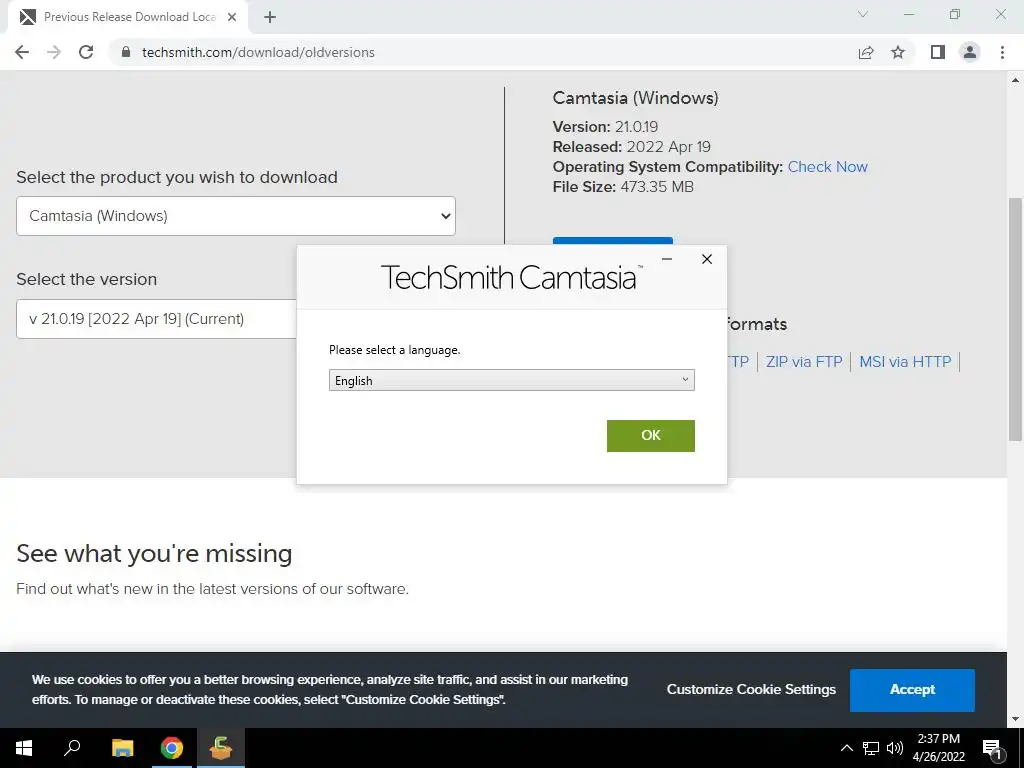
Task: Click the partially hidden blue download button
Action: 613,241
